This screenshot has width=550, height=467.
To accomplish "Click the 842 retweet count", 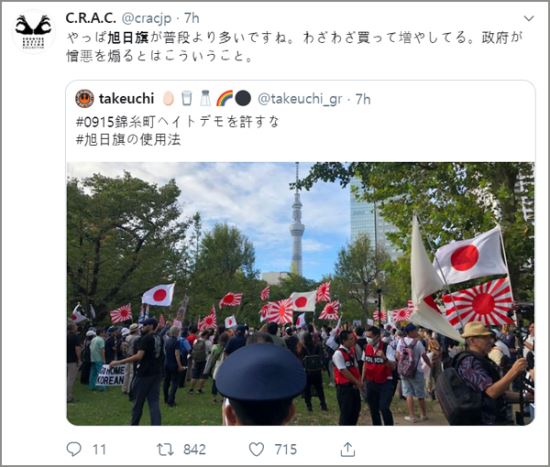I will coord(195,449).
